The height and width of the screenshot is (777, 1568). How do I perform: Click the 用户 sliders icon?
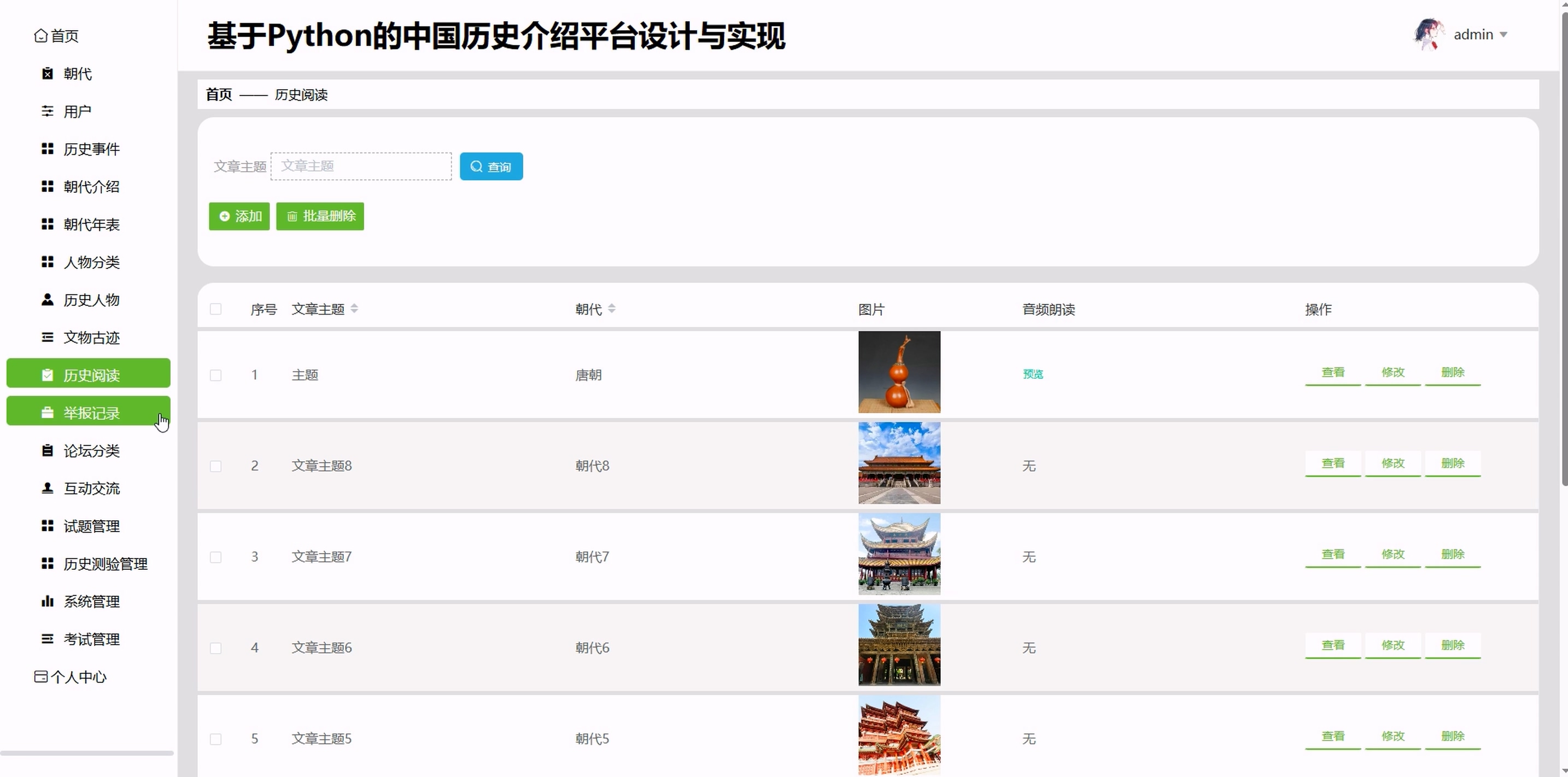pyautogui.click(x=48, y=111)
